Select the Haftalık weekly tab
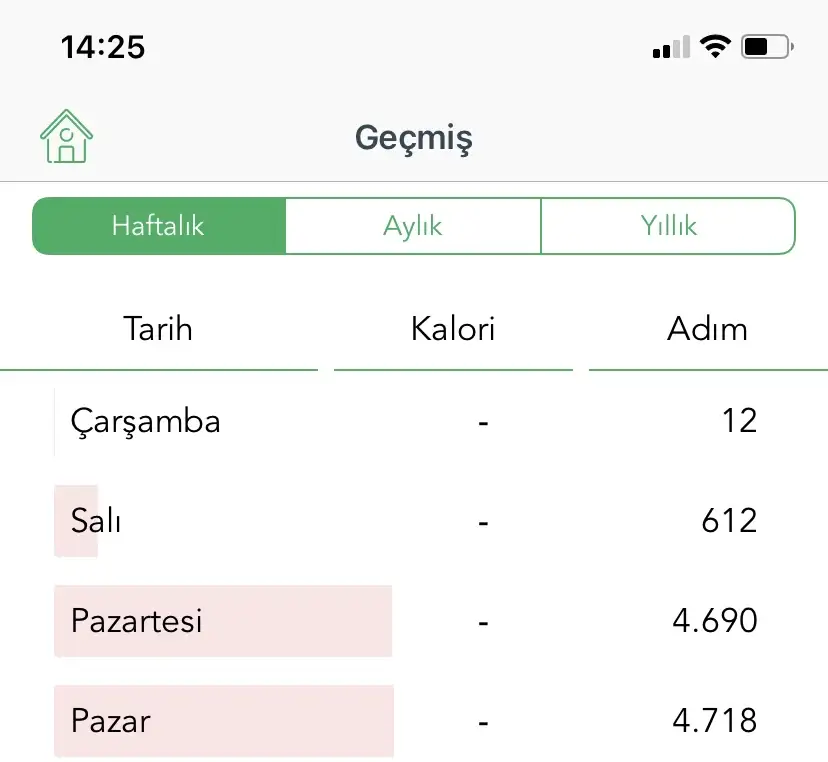Viewport: 828px width, 762px height. click(159, 226)
